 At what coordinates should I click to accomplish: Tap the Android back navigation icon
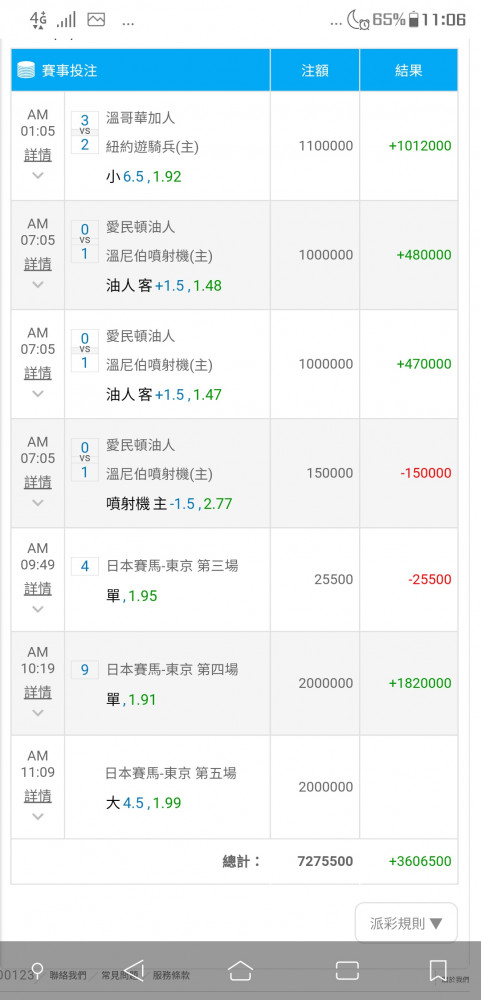point(134,970)
